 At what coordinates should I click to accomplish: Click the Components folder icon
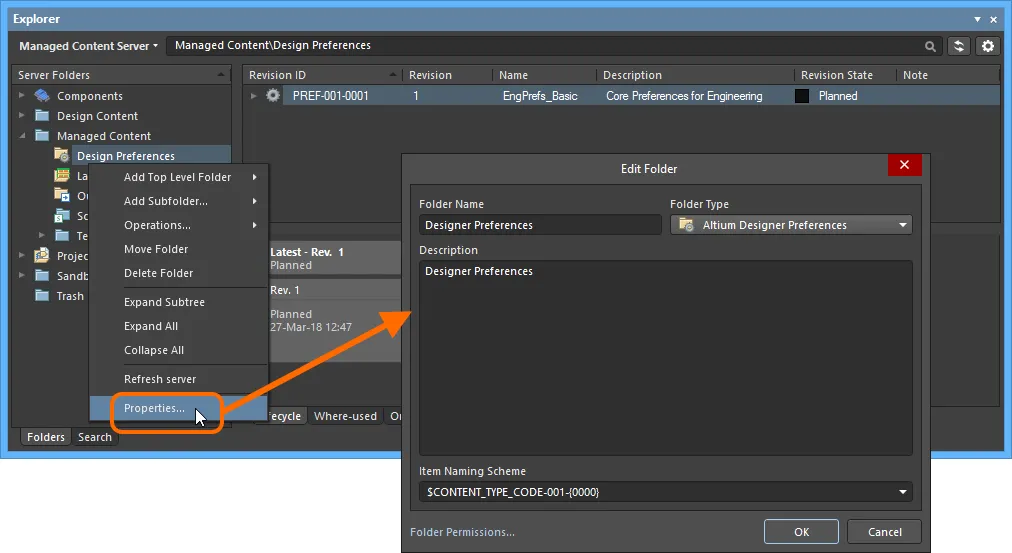(42, 96)
